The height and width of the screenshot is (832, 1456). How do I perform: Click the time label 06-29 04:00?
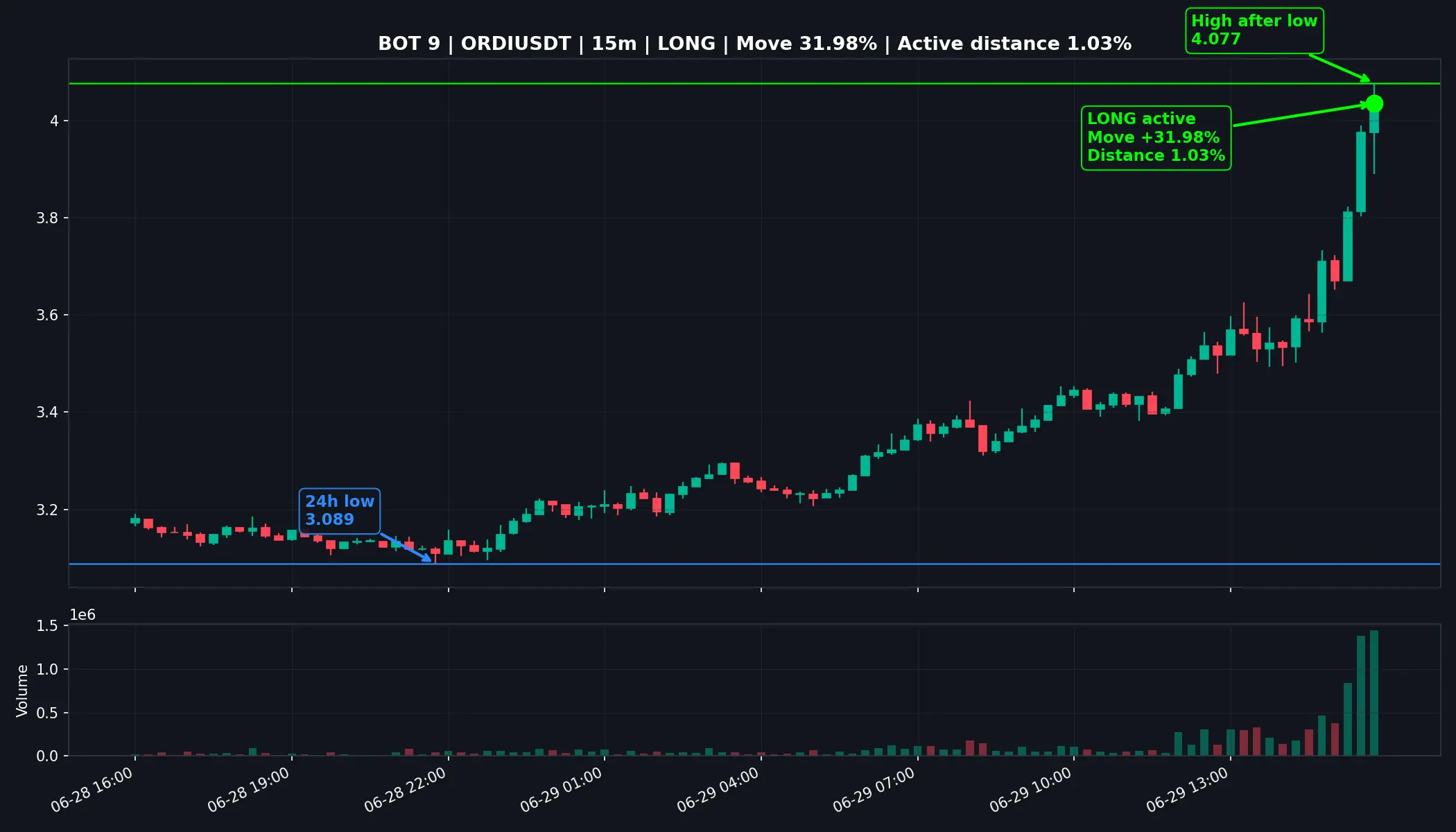pos(718,790)
